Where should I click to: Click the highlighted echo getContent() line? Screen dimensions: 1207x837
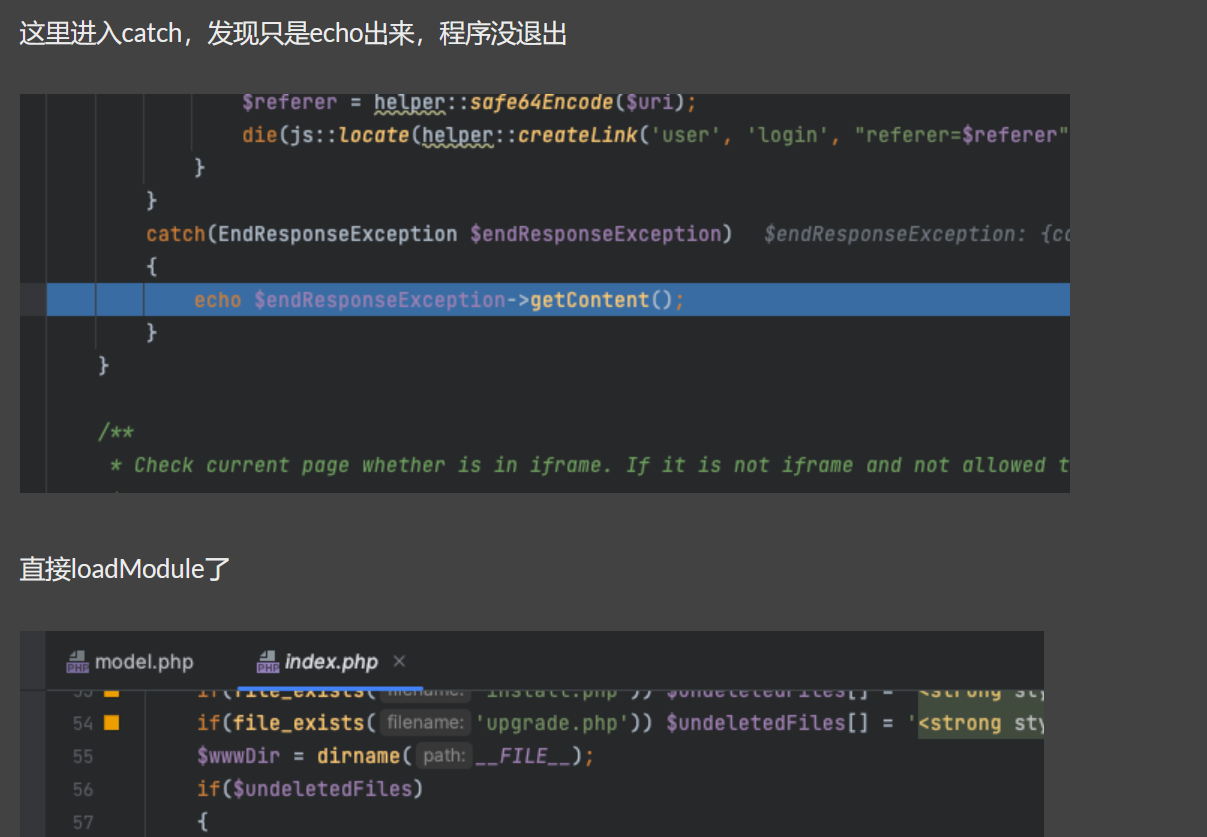440,300
